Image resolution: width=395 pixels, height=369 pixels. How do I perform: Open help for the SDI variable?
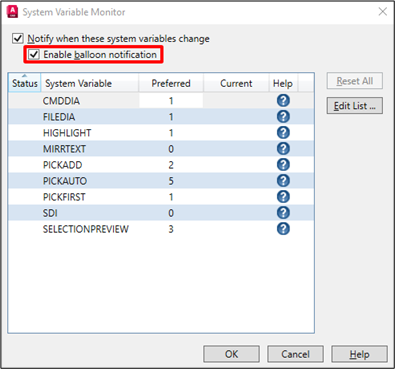(x=283, y=213)
